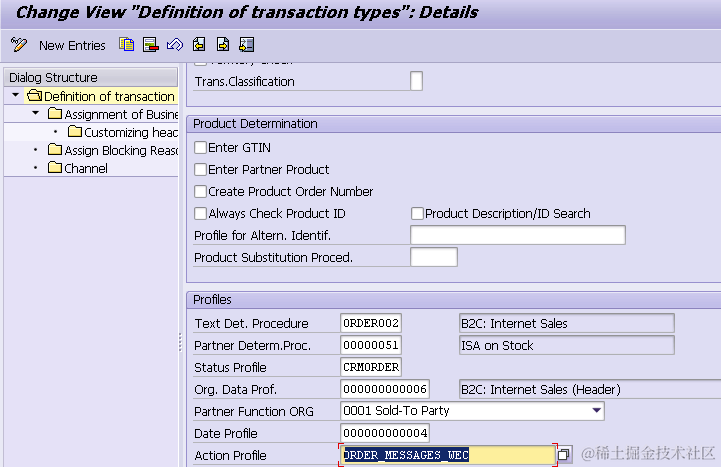Click Date Profile field 000000000004
The width and height of the screenshot is (721, 467).
(x=385, y=433)
